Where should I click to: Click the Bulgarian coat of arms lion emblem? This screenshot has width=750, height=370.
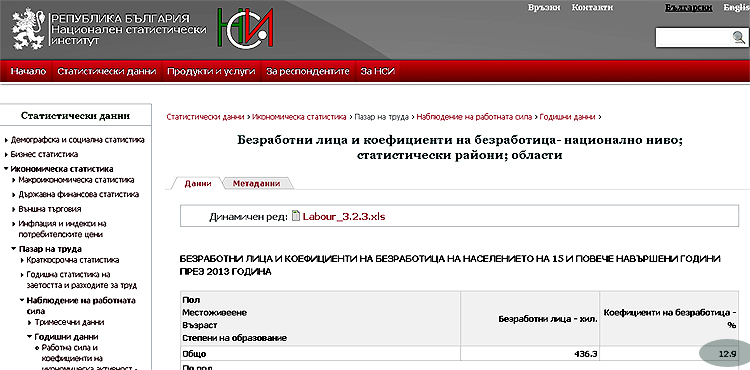pos(28,29)
